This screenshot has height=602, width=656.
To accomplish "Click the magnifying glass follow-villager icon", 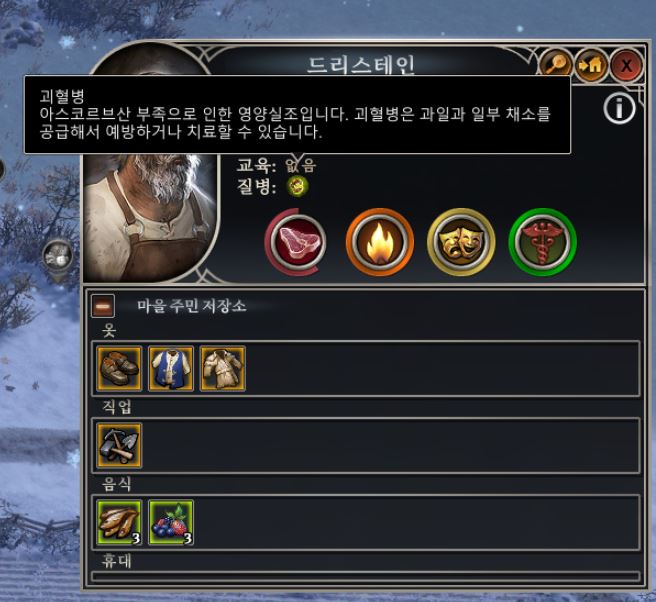I will pos(556,65).
